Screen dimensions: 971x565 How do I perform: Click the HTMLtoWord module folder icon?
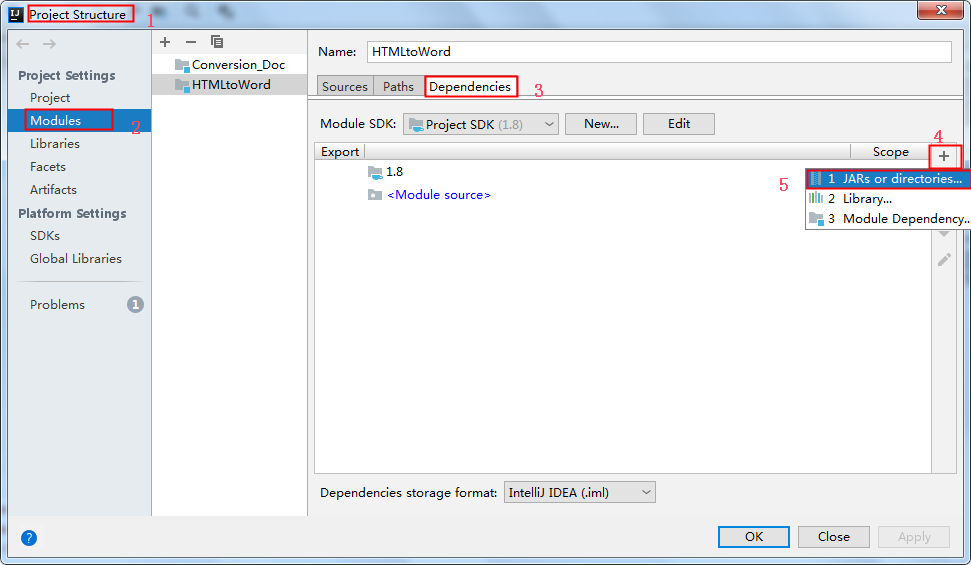pos(182,85)
